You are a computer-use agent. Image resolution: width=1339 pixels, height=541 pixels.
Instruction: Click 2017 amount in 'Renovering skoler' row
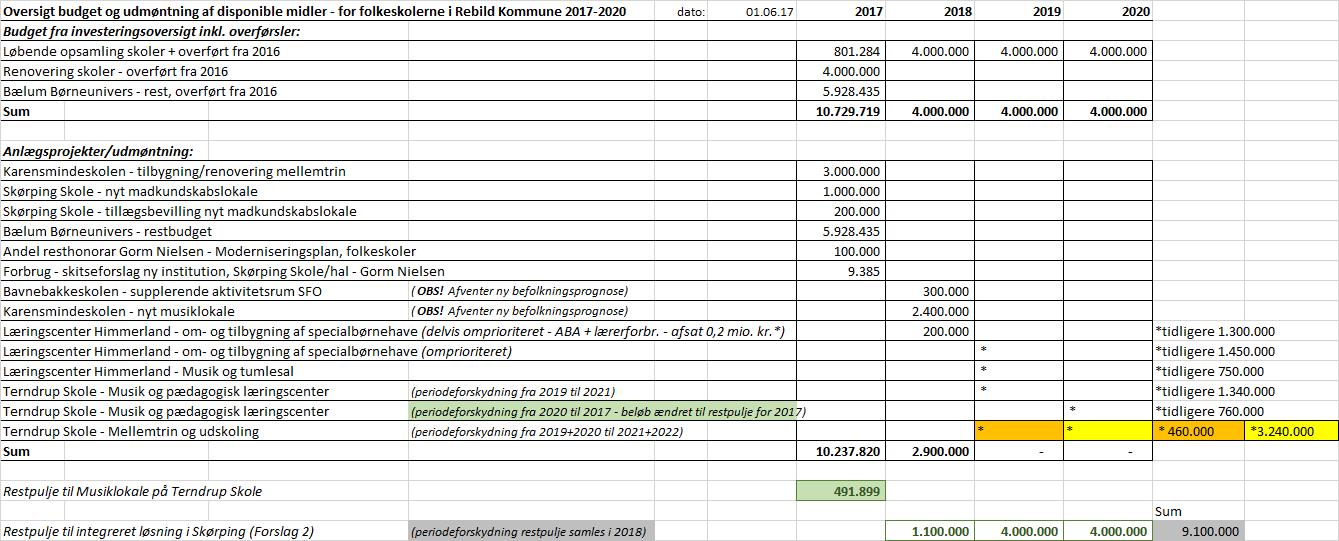[x=851, y=71]
